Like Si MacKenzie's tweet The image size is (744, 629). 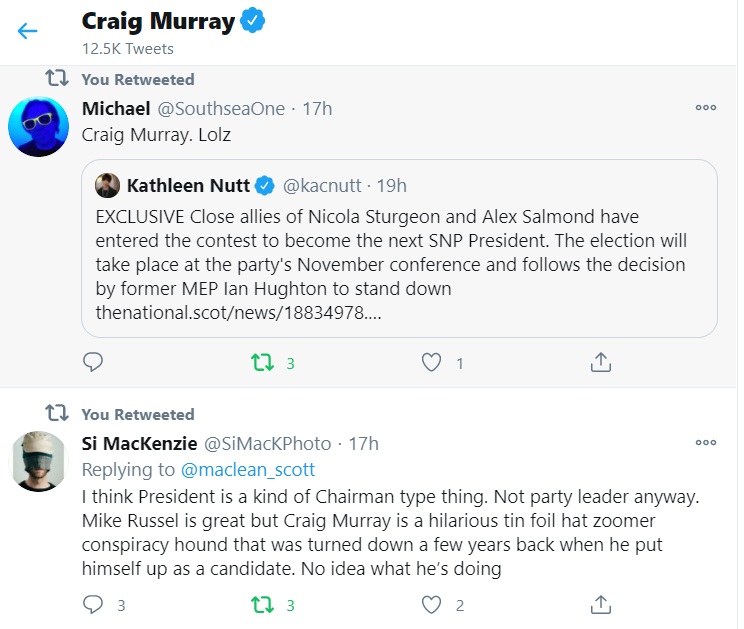pos(431,605)
